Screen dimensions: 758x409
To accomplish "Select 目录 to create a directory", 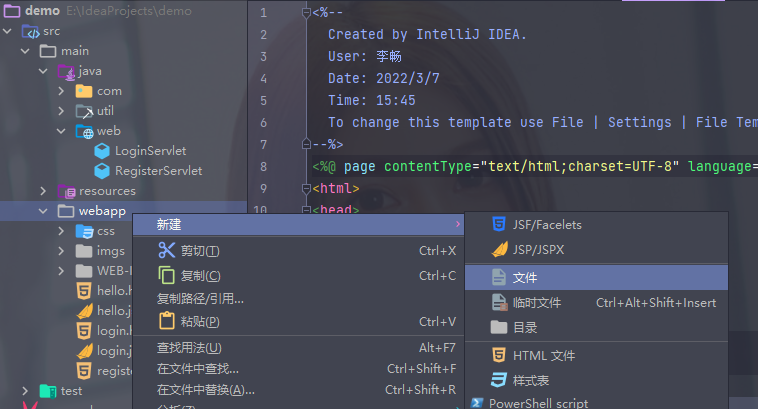I will click(597, 328).
